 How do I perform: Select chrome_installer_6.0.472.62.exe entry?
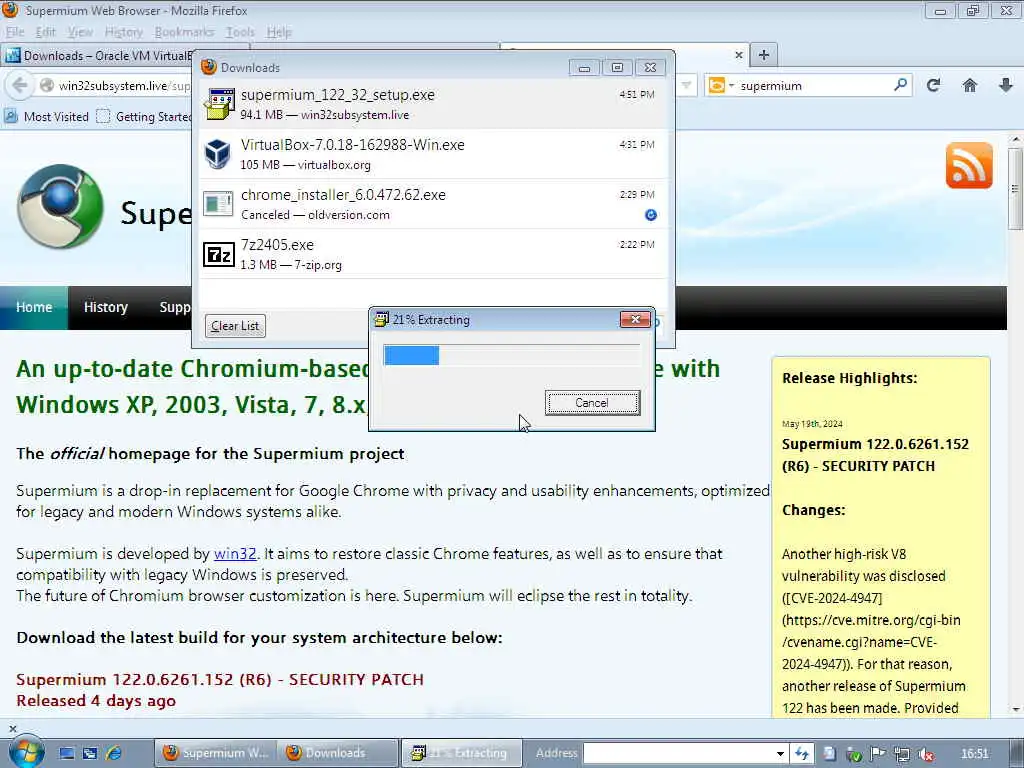tap(434, 204)
